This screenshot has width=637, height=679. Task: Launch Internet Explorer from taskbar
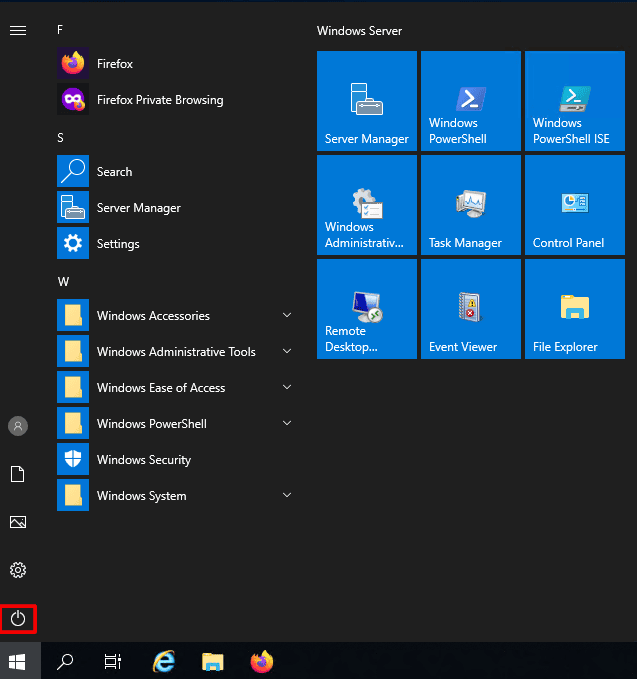[164, 661]
